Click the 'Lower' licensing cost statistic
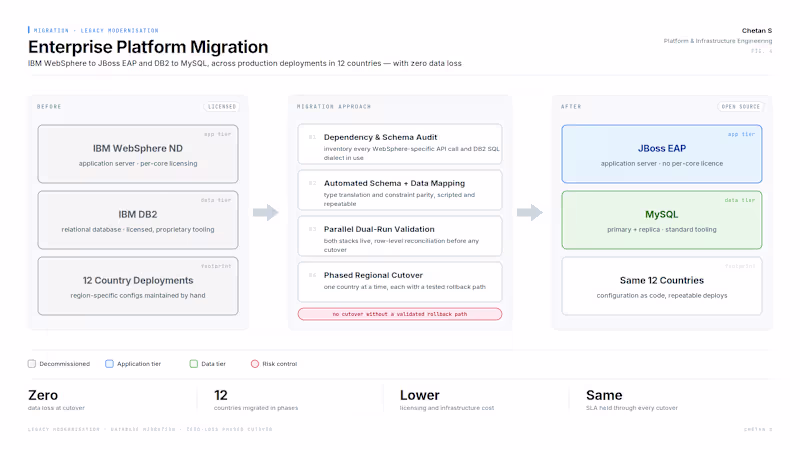800x450 pixels. [419, 395]
